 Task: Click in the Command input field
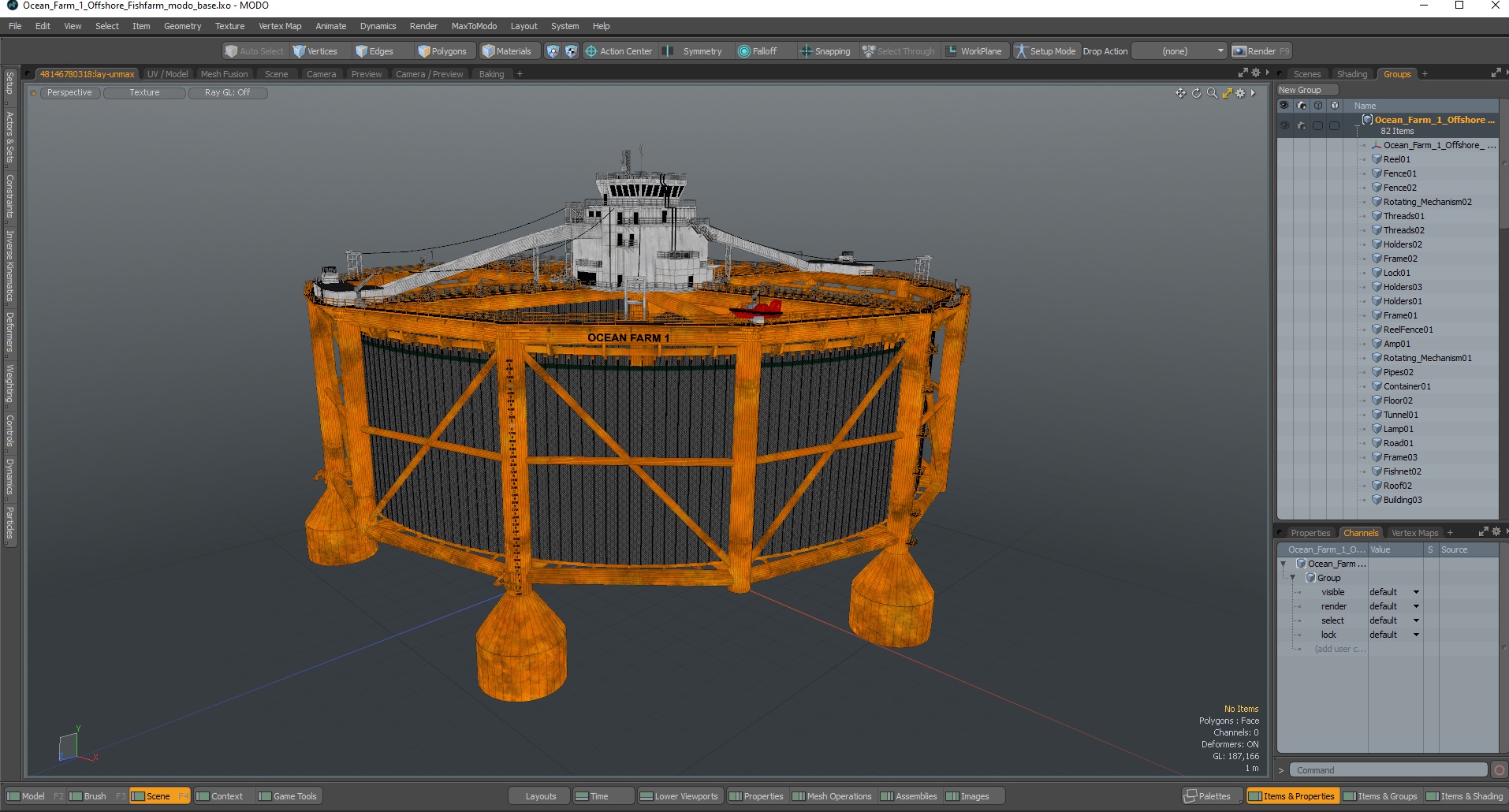click(1388, 770)
